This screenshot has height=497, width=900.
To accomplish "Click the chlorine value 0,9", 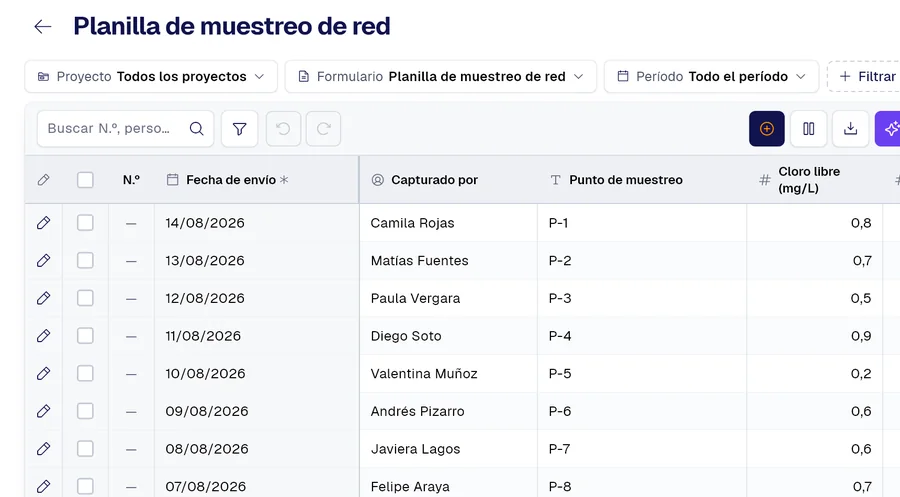I will click(x=861, y=336).
